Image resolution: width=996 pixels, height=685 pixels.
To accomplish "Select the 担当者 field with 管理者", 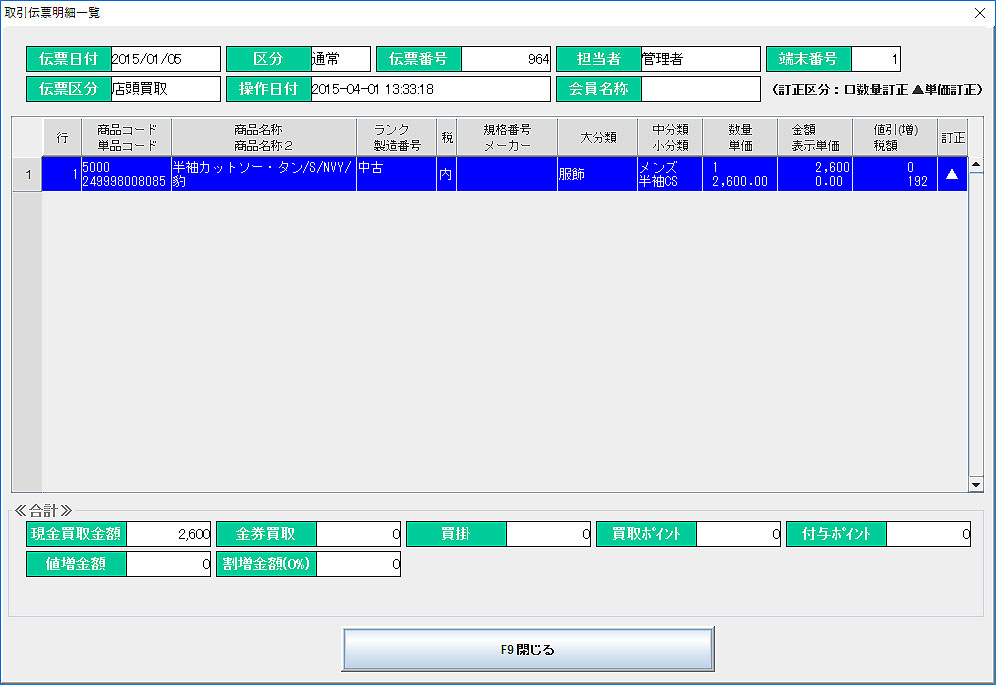I will coord(700,59).
